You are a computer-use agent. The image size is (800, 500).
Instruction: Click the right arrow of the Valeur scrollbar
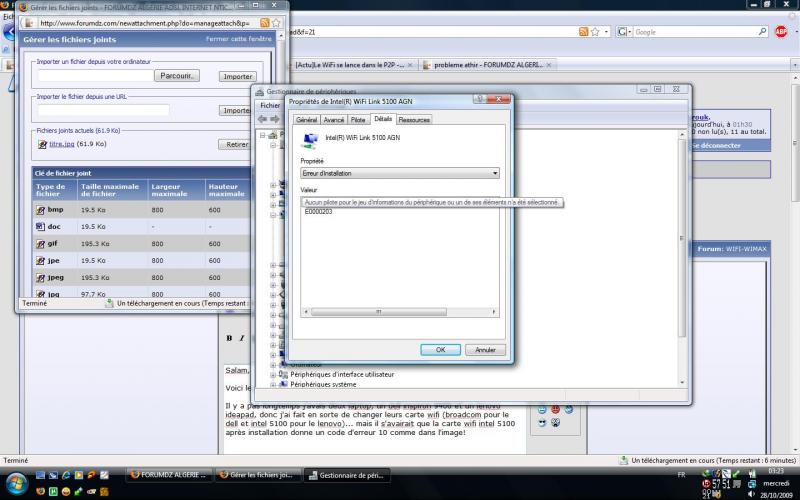click(493, 312)
